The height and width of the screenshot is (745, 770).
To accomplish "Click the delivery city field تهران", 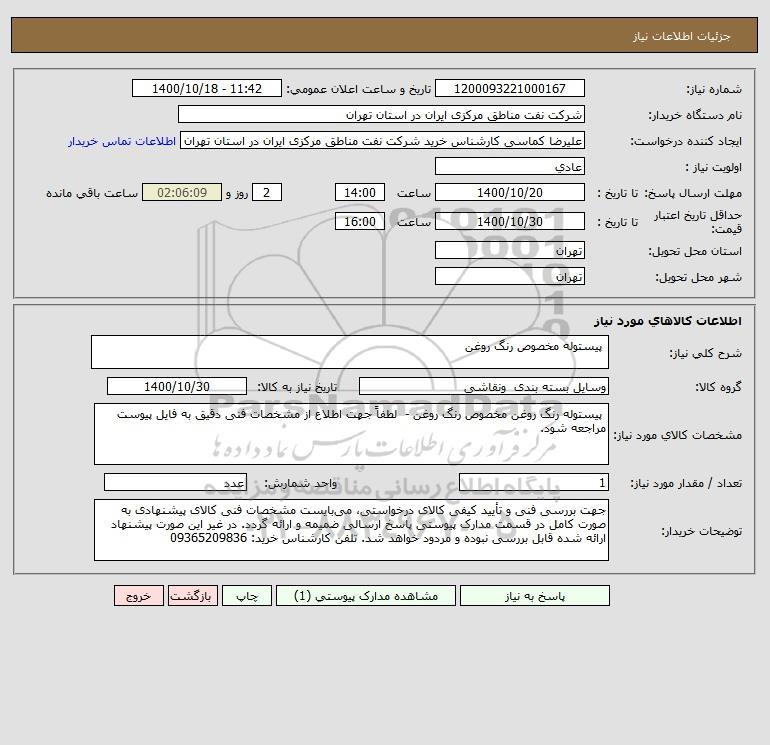I will (510, 276).
